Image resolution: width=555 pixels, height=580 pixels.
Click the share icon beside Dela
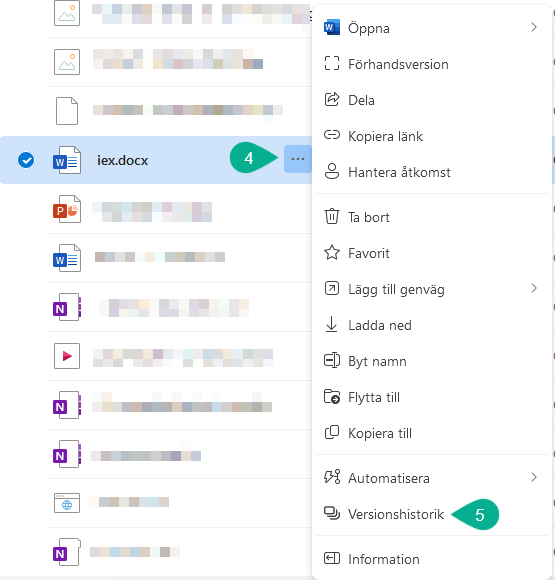pos(332,100)
